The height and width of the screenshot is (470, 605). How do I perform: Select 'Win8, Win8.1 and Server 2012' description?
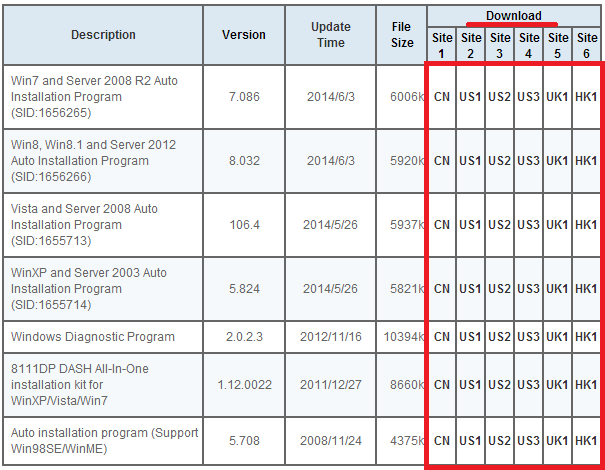[93, 145]
